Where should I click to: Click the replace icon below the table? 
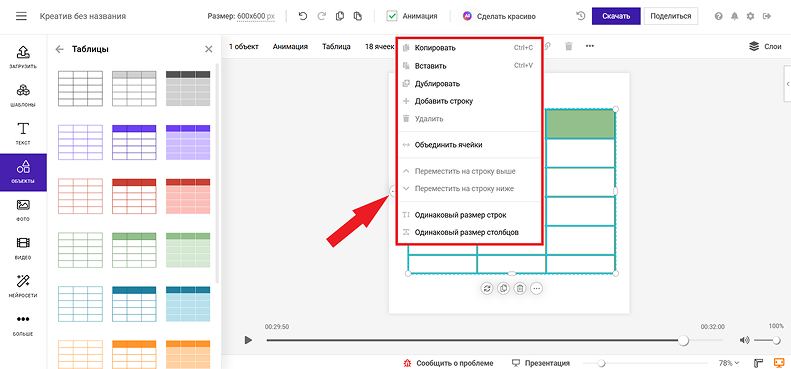coord(487,288)
